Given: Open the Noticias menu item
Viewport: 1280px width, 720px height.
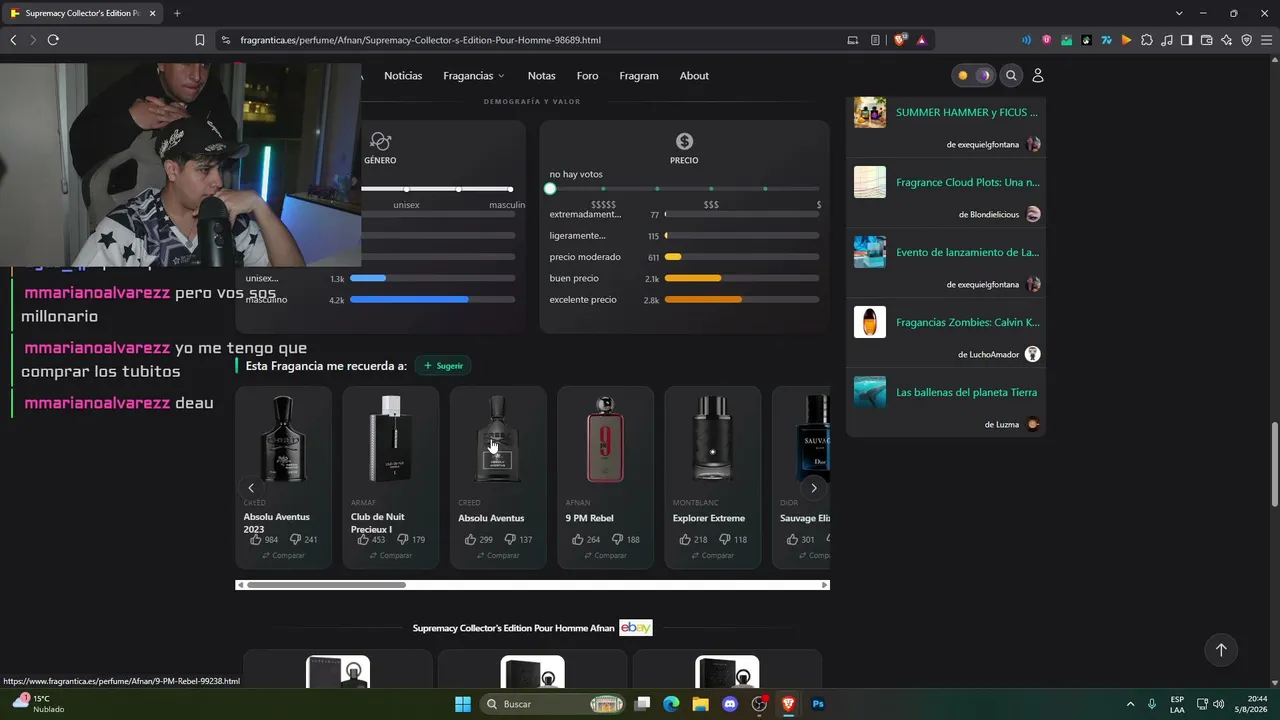Looking at the screenshot, I should click(x=403, y=76).
